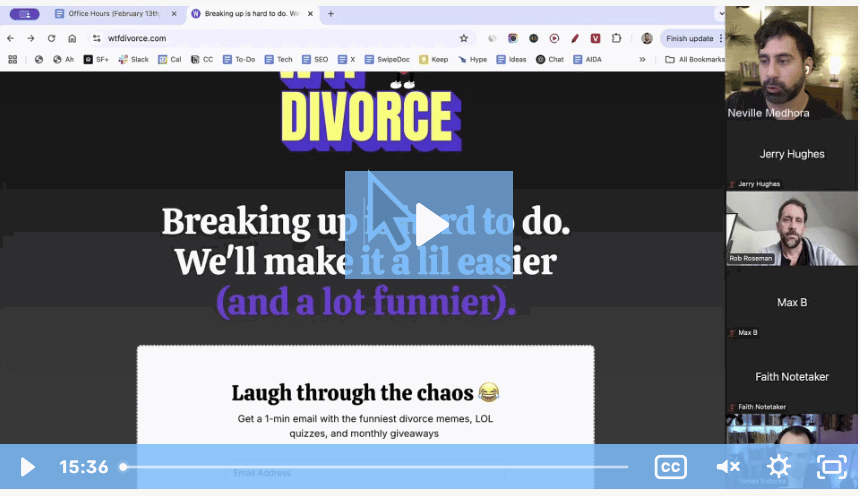Close the Office Hours tab

174,14
